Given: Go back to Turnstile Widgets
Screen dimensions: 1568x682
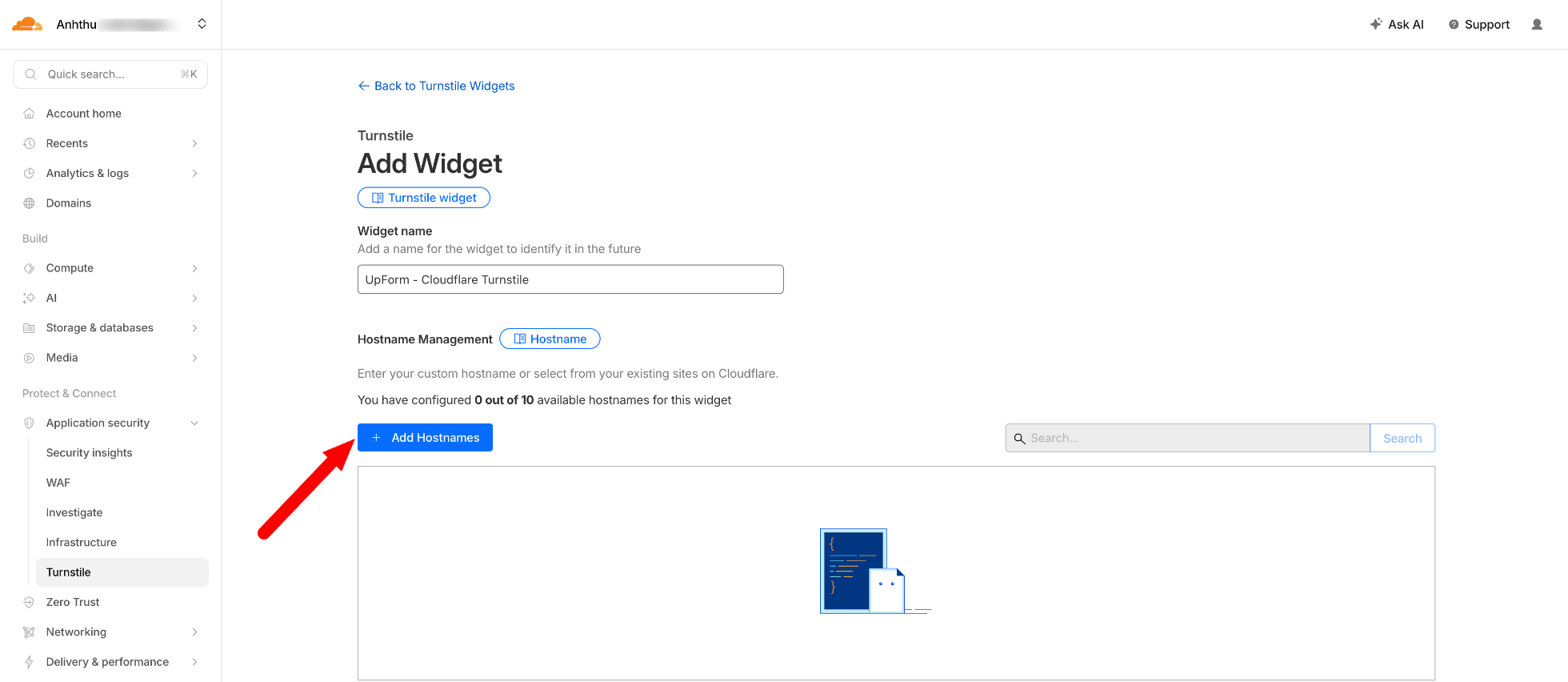Looking at the screenshot, I should (436, 86).
